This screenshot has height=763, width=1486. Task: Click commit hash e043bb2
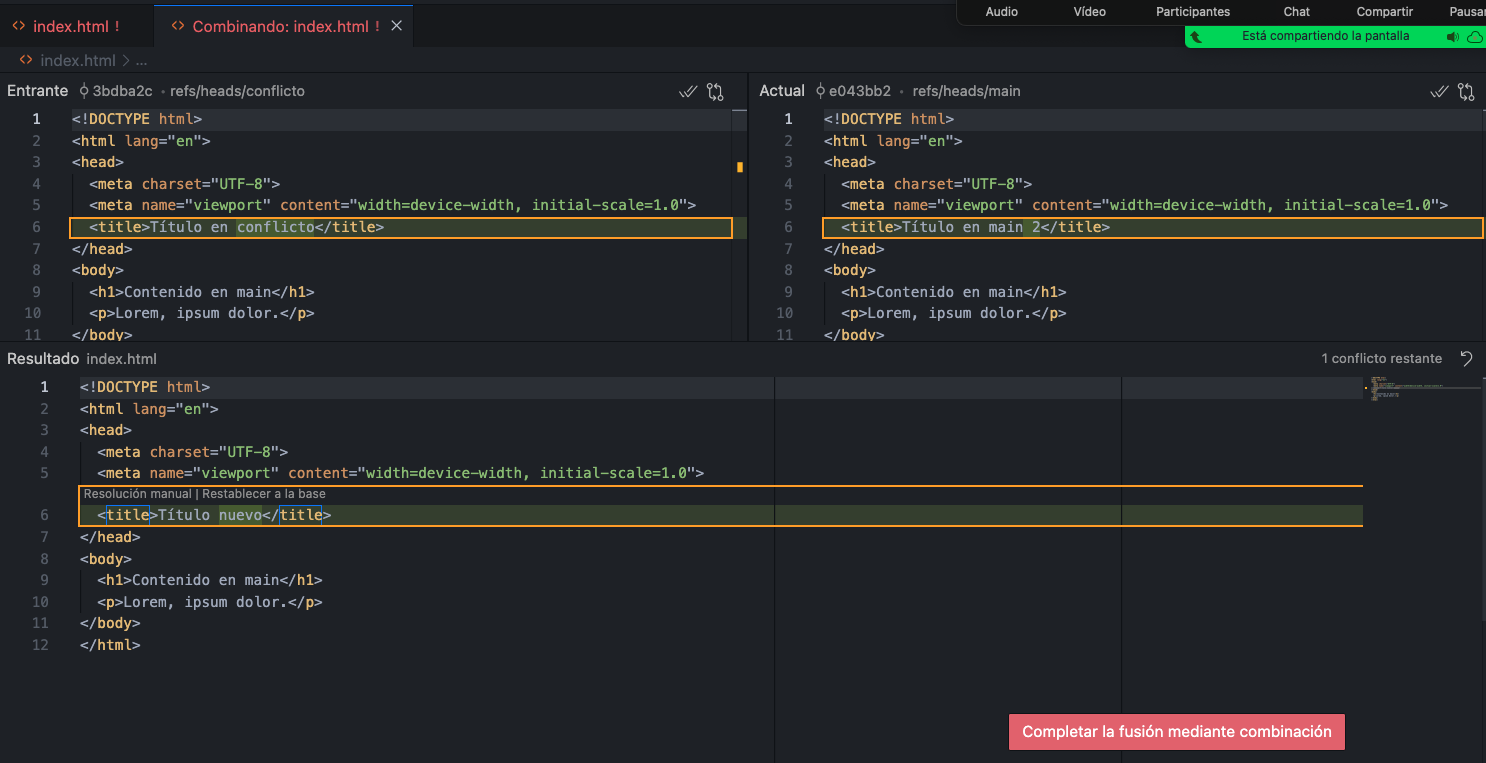[x=860, y=91]
